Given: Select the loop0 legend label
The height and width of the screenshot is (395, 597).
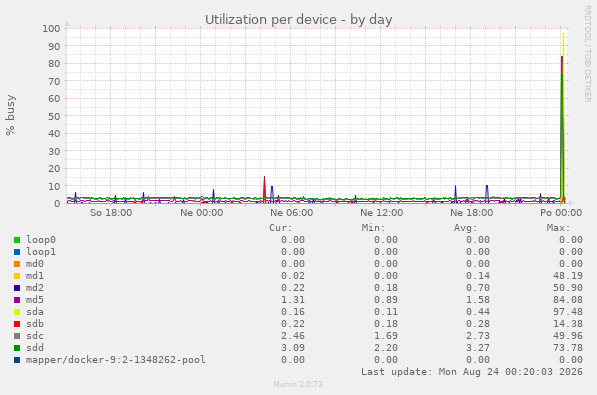Looking at the screenshot, I should click(41, 240).
